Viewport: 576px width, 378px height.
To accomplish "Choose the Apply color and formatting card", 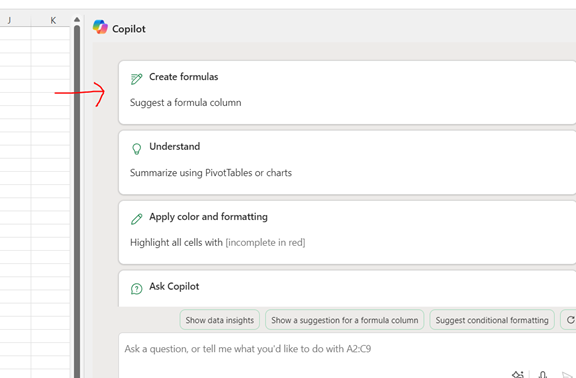I will click(347, 233).
